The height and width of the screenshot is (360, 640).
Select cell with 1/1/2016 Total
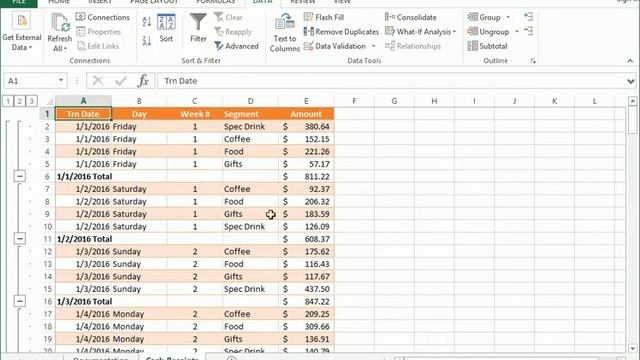point(83,176)
